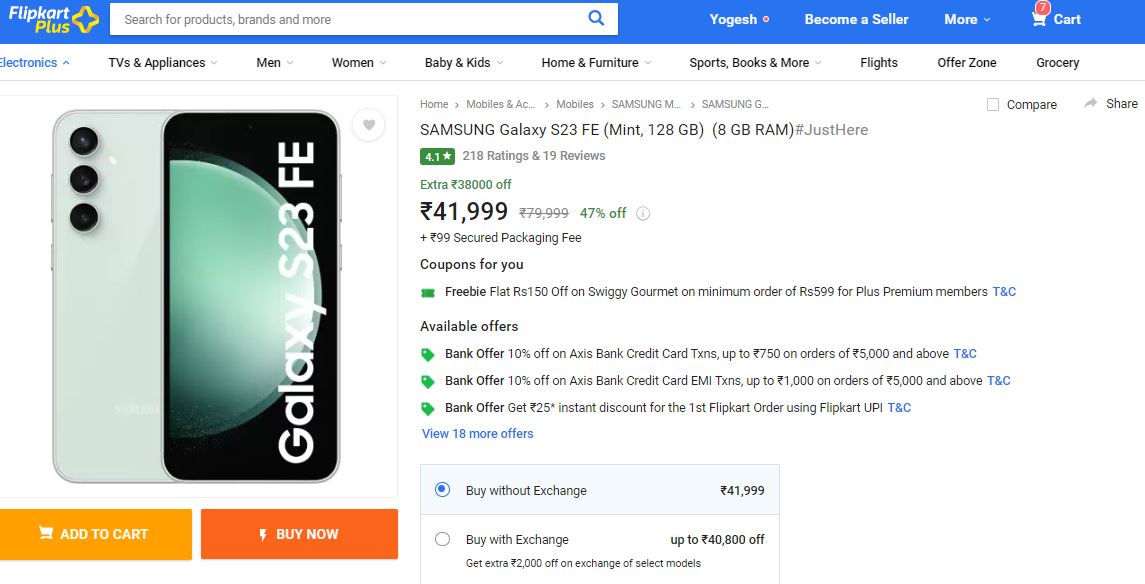View 18 more offers link
Screen dimensions: 1145x584
coord(478,434)
